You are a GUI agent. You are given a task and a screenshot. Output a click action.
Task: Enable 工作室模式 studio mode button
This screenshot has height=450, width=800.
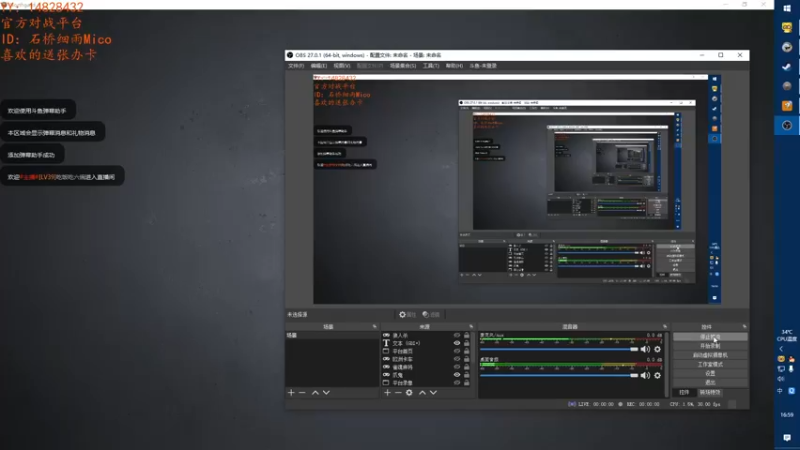(x=710, y=364)
